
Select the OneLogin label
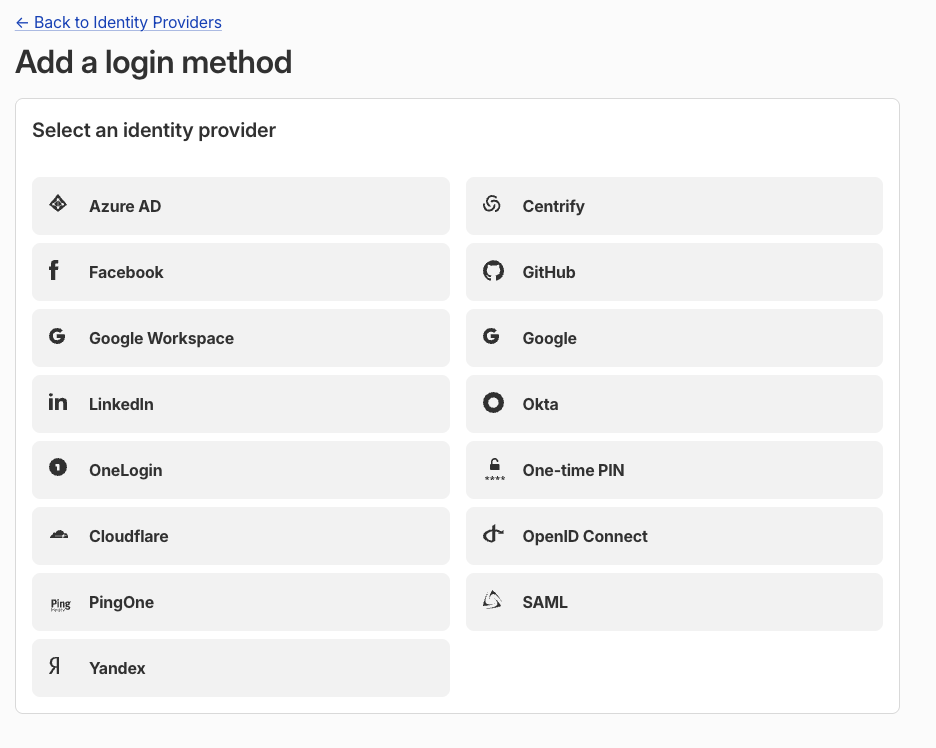(125, 470)
